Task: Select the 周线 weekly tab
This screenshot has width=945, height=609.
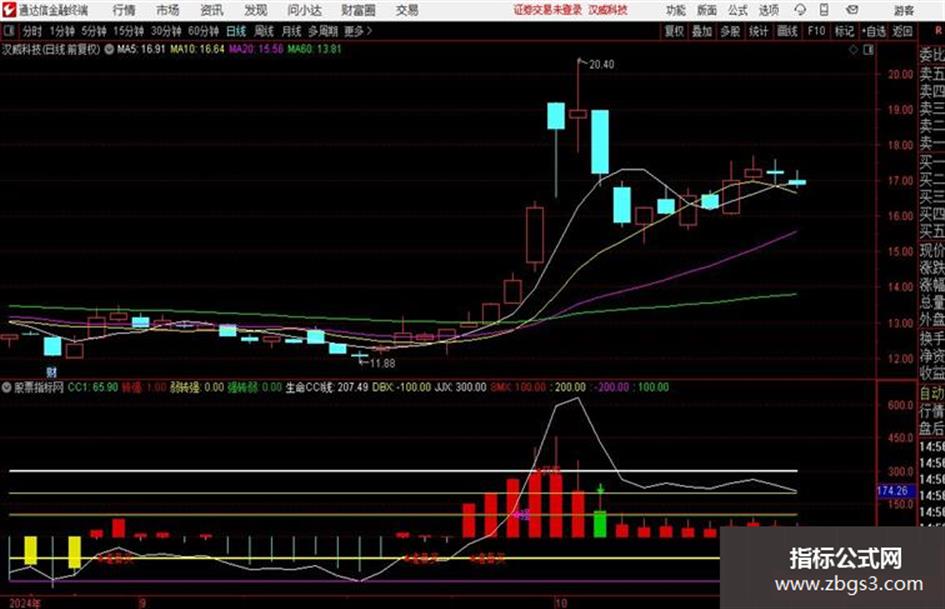Action: click(264, 31)
